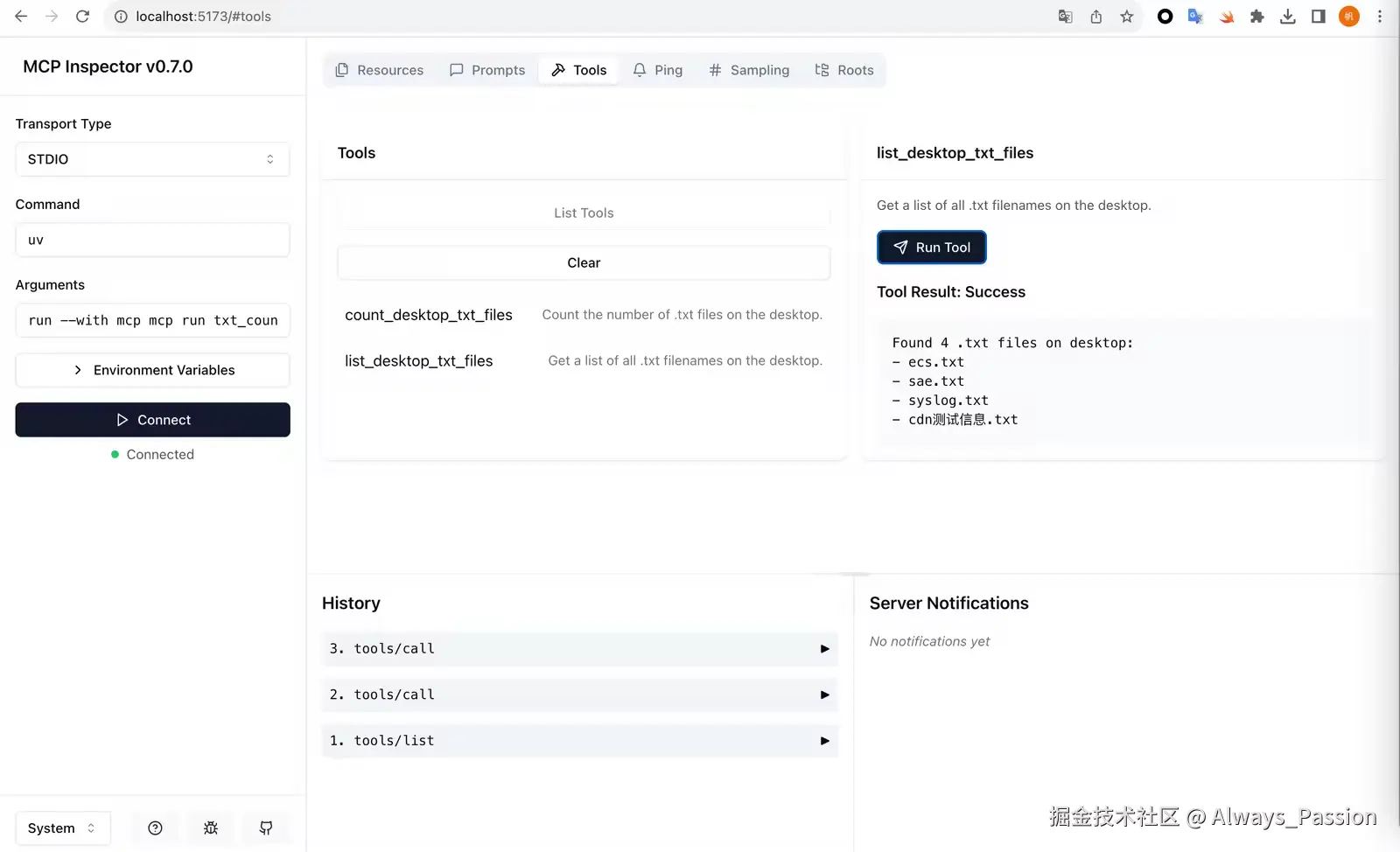Click the Server Notifications heading
The width and height of the screenshot is (1400, 852).
click(949, 604)
